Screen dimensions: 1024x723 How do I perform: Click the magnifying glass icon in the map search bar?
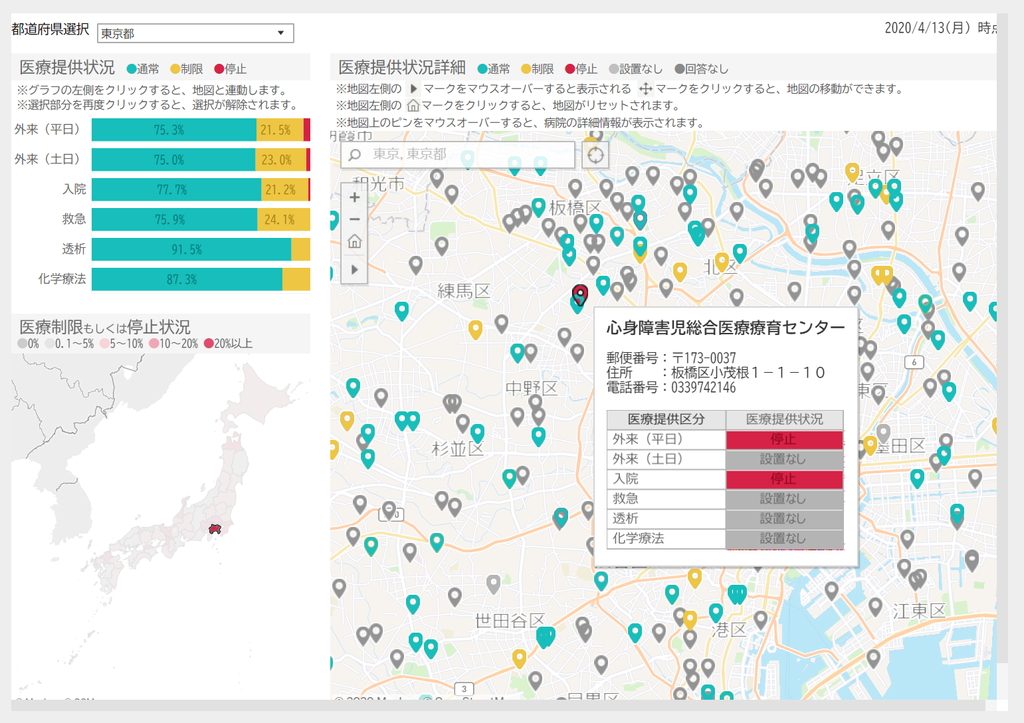click(354, 155)
